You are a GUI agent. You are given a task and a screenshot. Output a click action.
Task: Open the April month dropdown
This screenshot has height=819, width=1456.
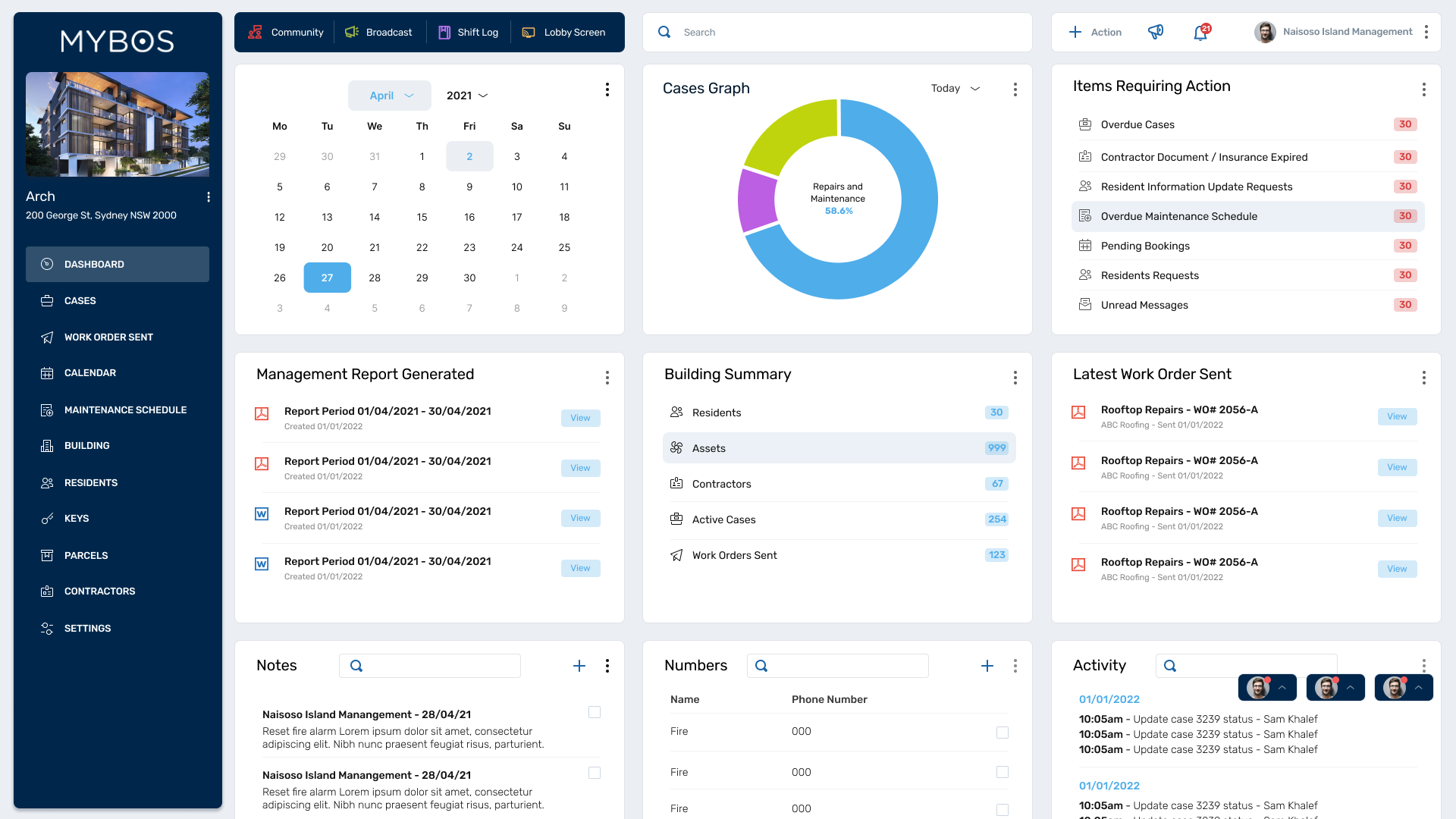(x=390, y=96)
